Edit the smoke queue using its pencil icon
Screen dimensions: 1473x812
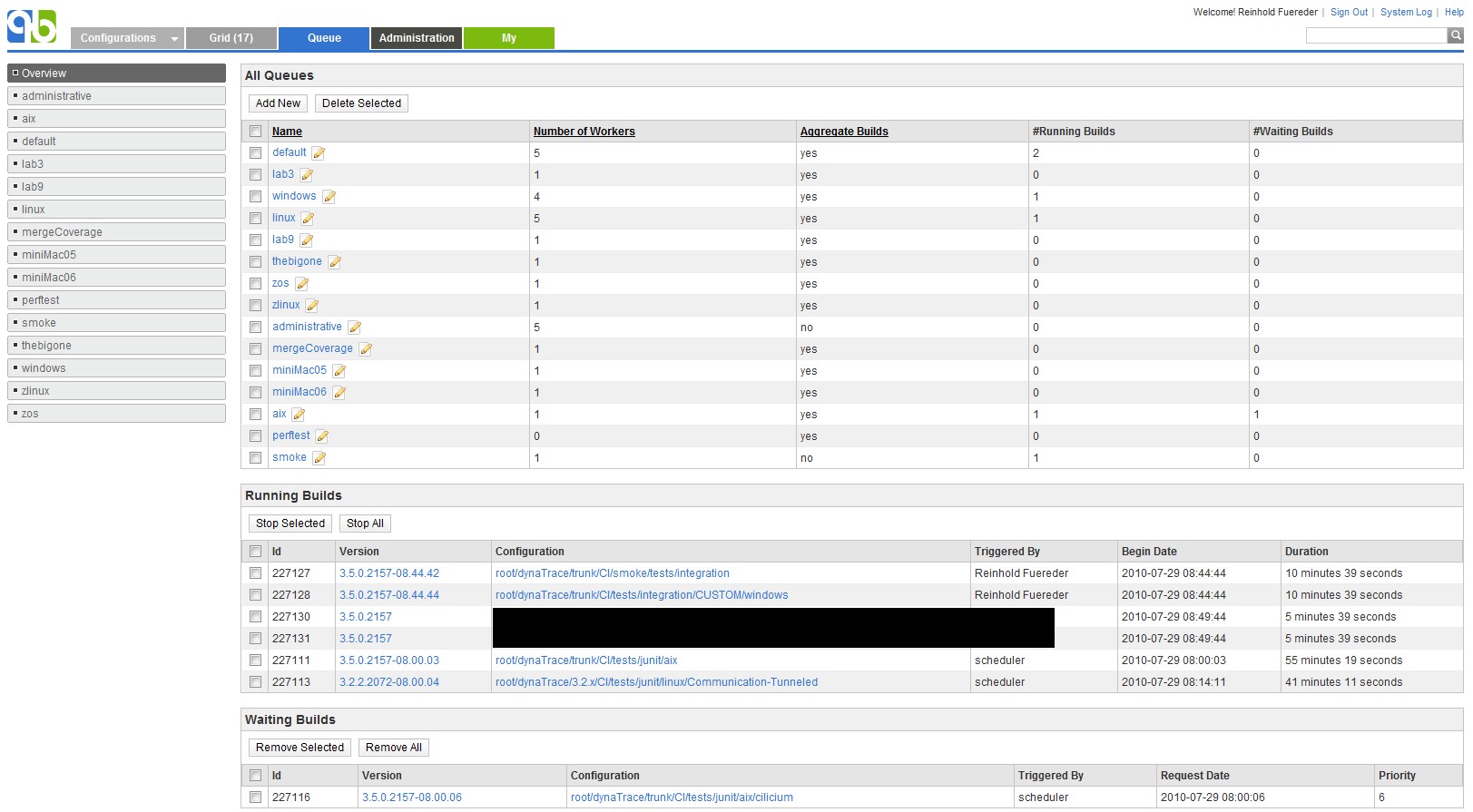[x=319, y=458]
